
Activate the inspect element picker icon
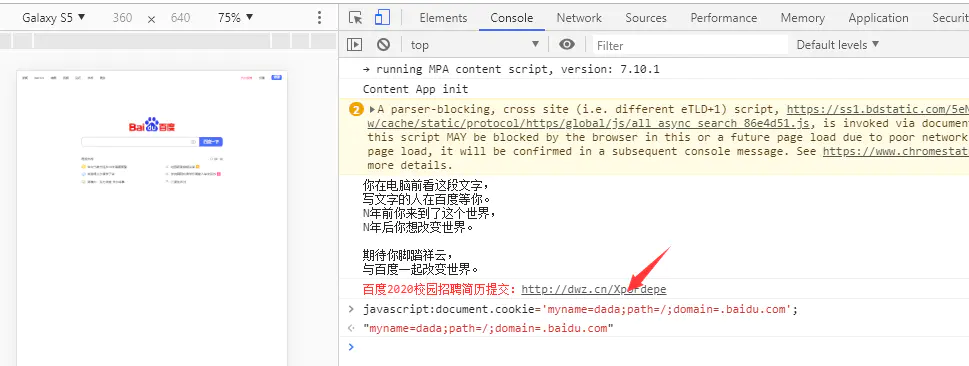(355, 18)
